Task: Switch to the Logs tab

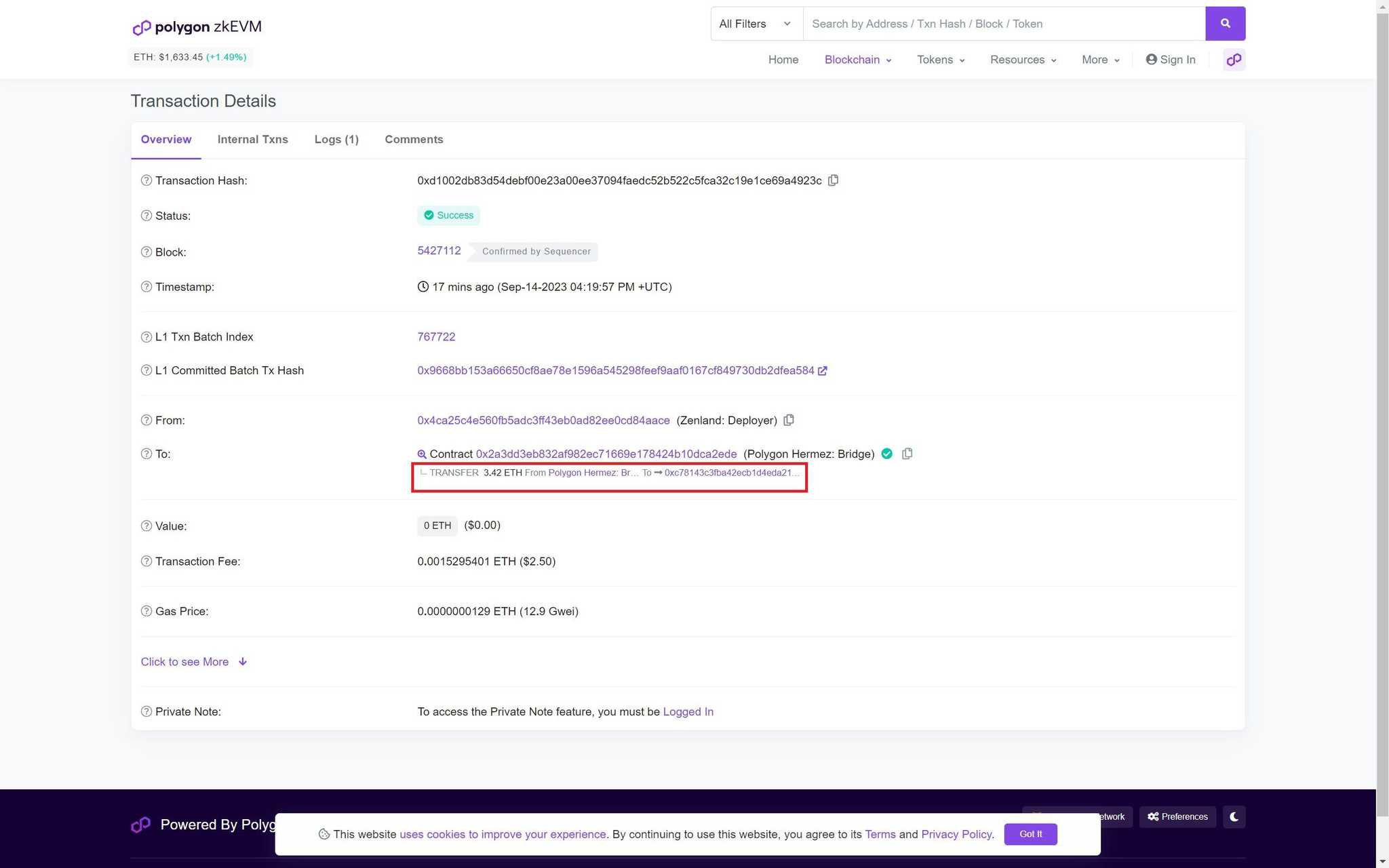Action: pyautogui.click(x=336, y=138)
